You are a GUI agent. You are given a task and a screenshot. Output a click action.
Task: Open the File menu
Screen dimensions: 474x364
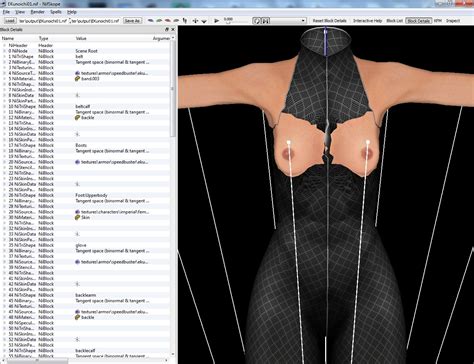tap(6, 12)
